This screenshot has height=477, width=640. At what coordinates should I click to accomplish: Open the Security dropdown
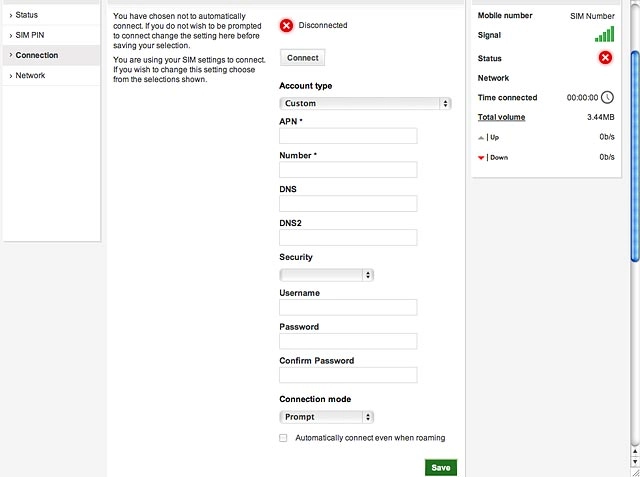[327, 275]
